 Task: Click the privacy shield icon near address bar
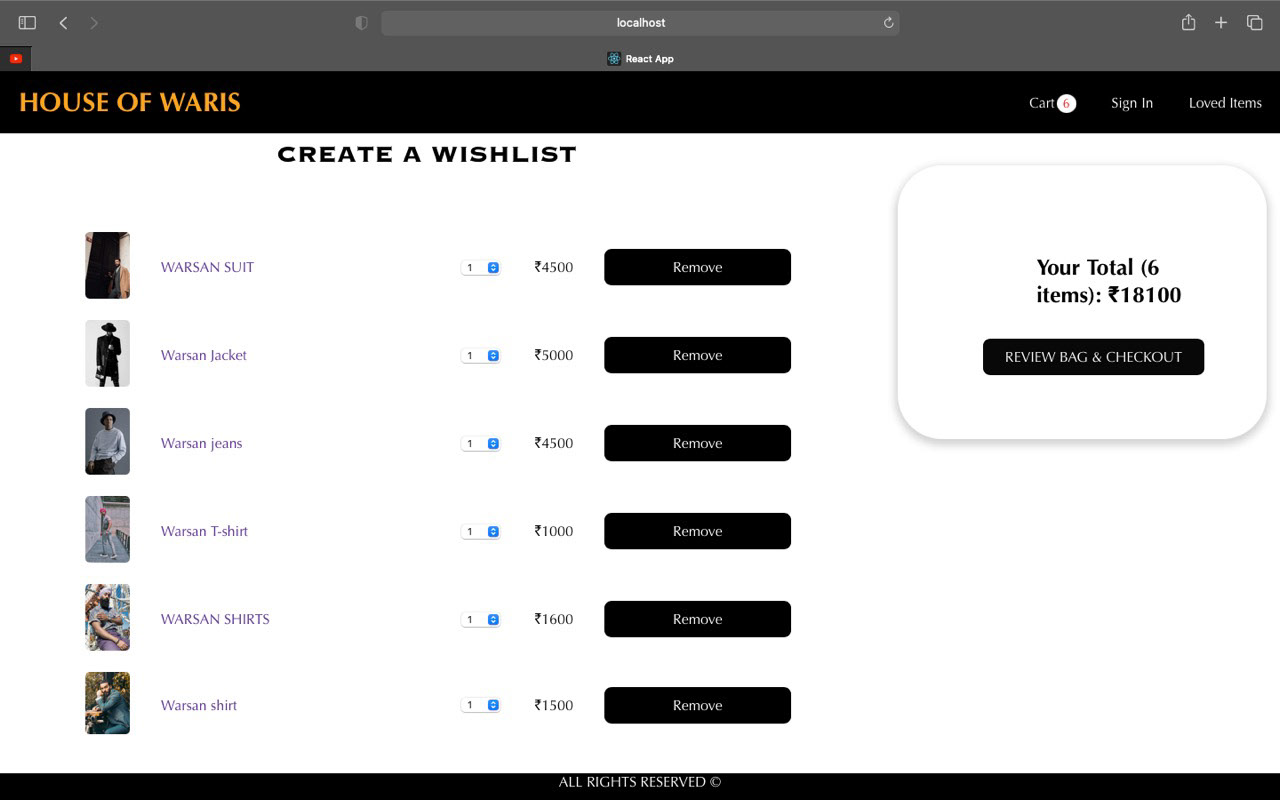click(x=360, y=22)
